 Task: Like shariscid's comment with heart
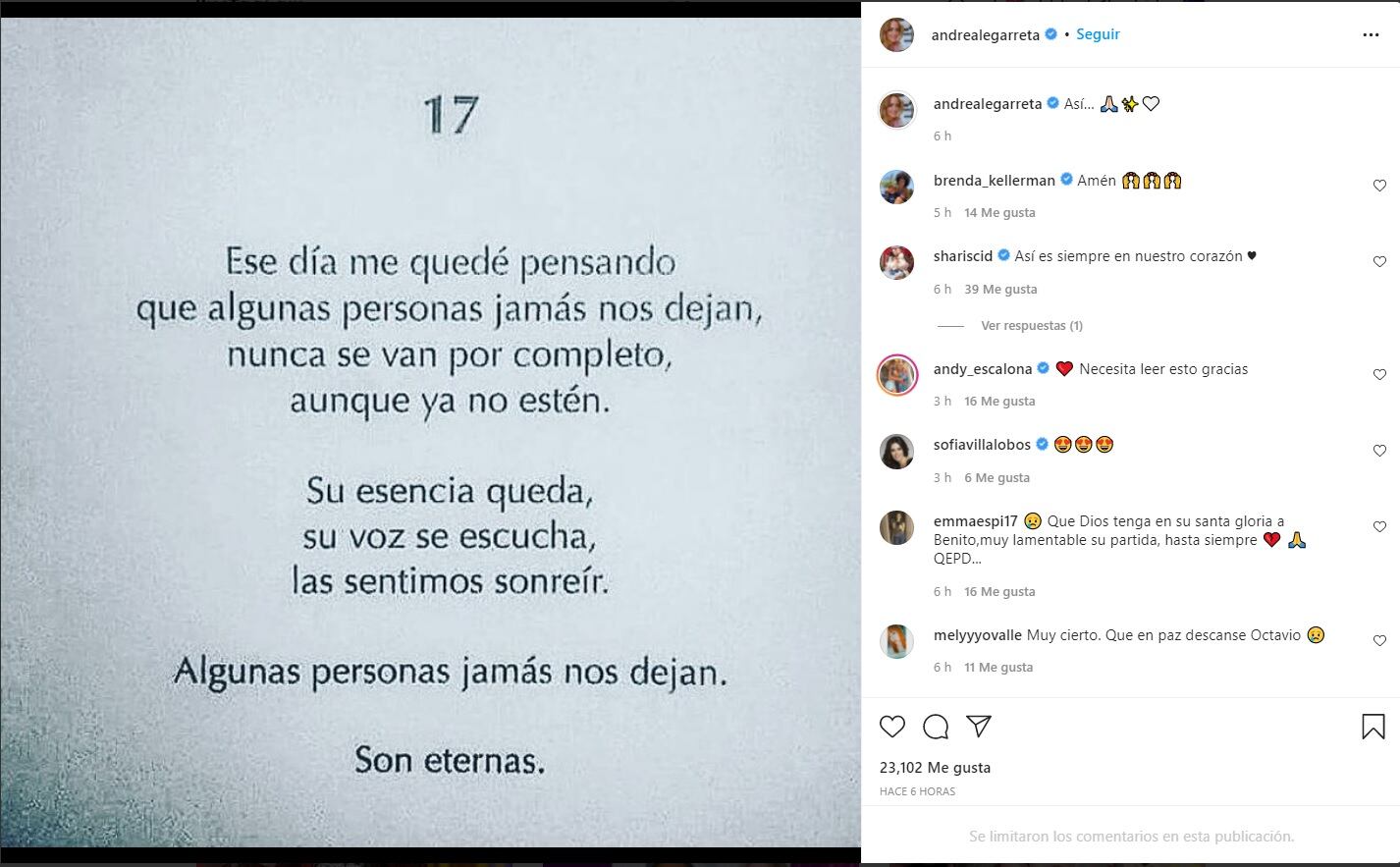click(x=1379, y=261)
